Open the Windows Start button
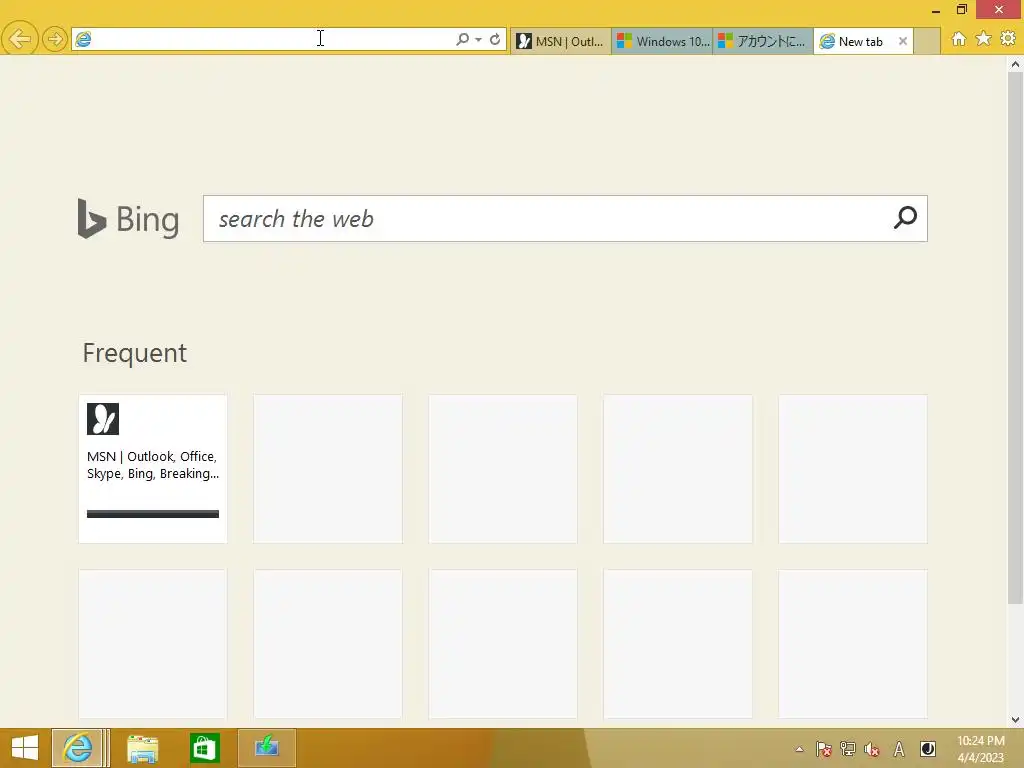 25,748
